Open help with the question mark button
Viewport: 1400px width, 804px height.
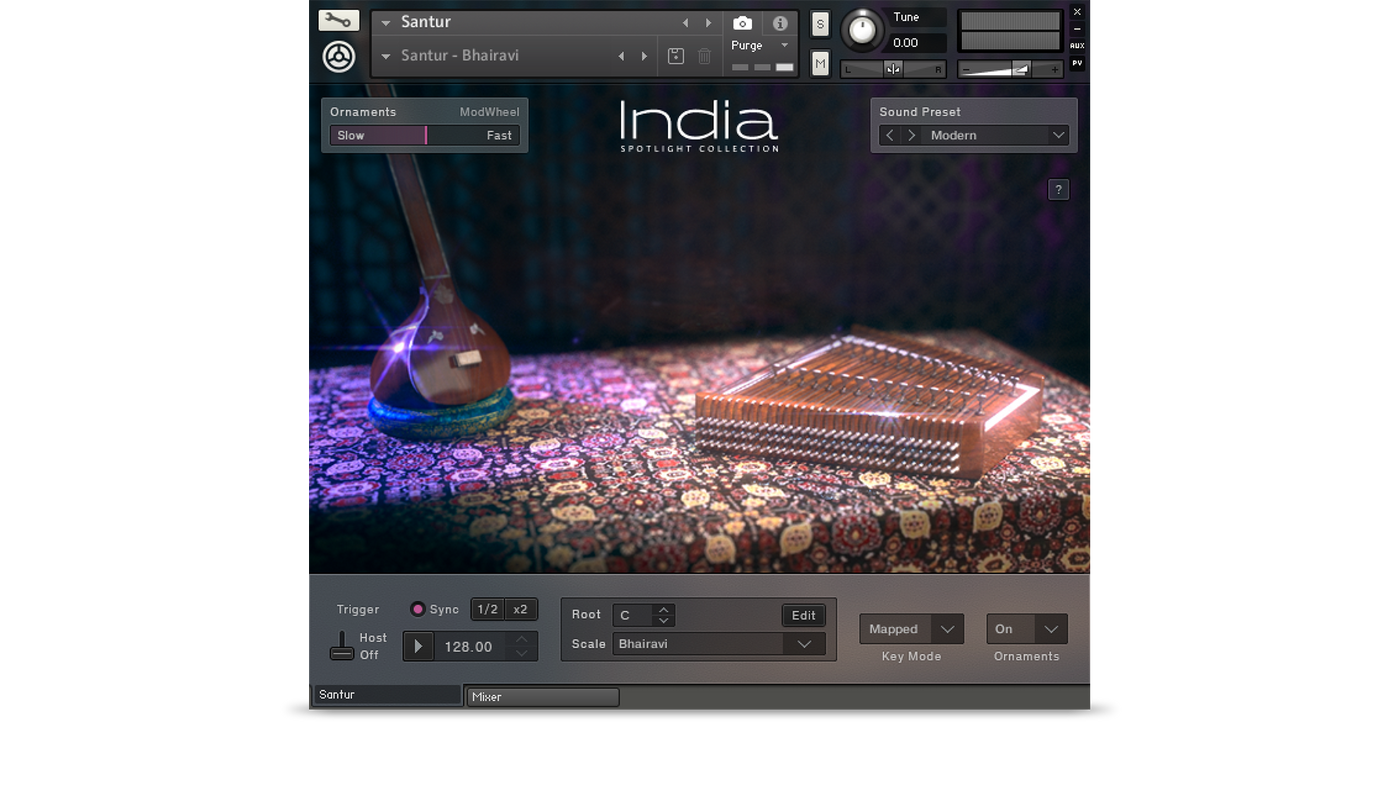point(1058,190)
